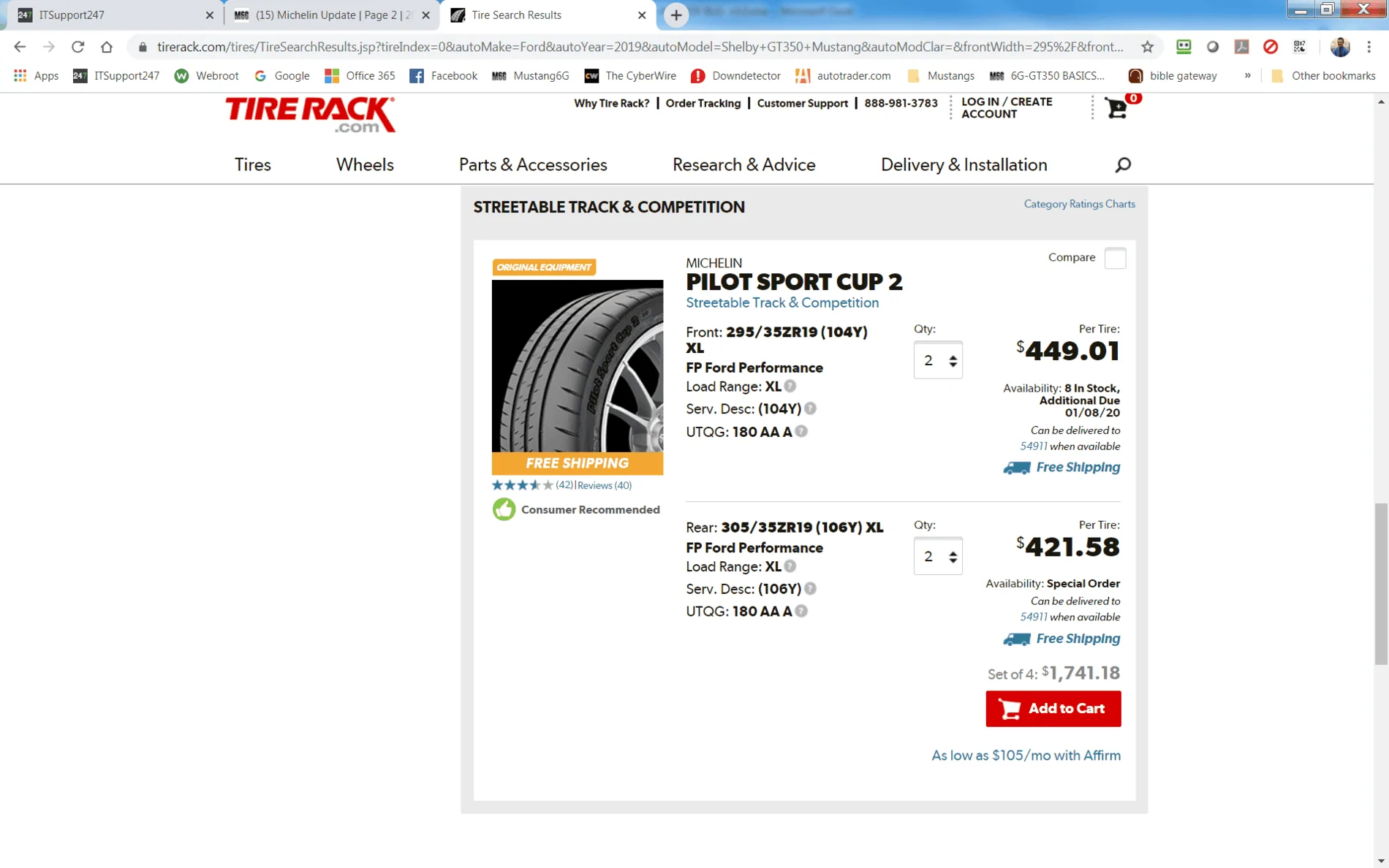Open the Apps bookmarks grid icon
Viewport: 1389px width, 868px height.
20,75
